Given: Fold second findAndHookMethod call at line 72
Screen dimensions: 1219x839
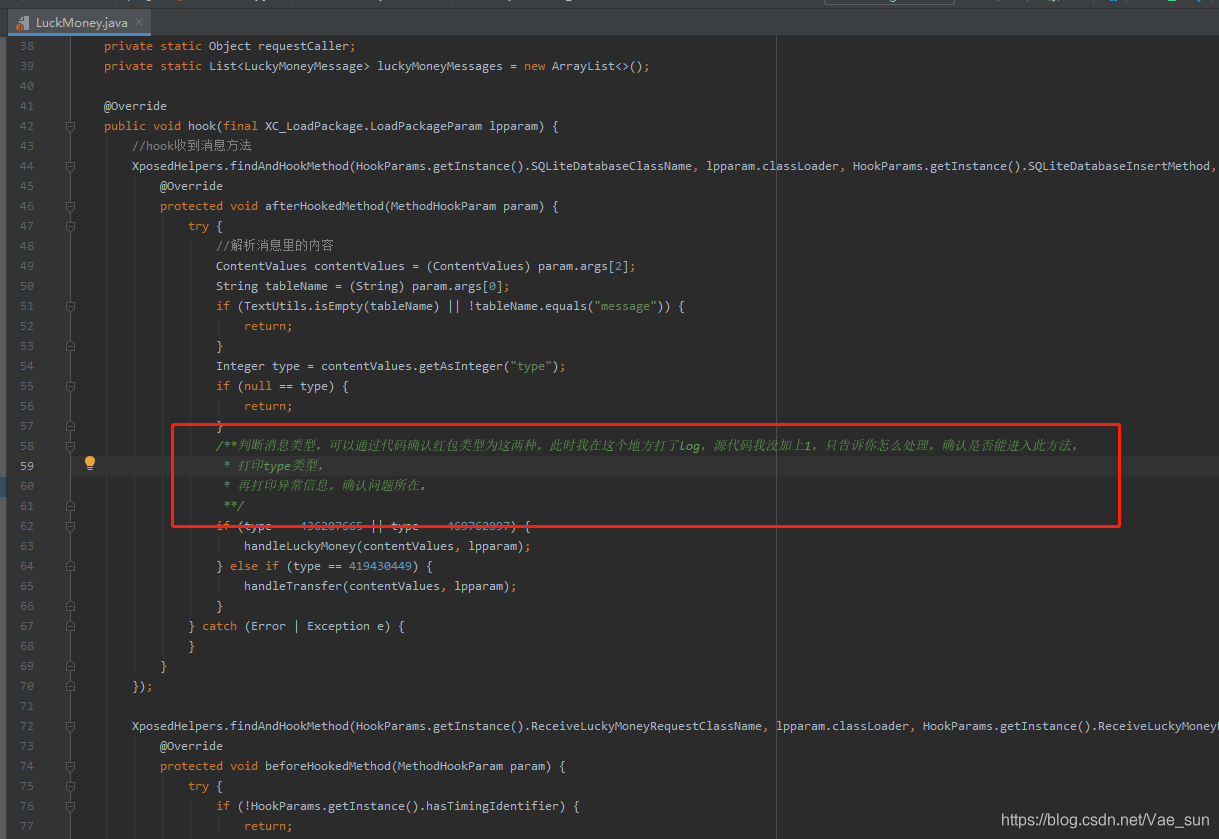Looking at the screenshot, I should click(x=70, y=726).
